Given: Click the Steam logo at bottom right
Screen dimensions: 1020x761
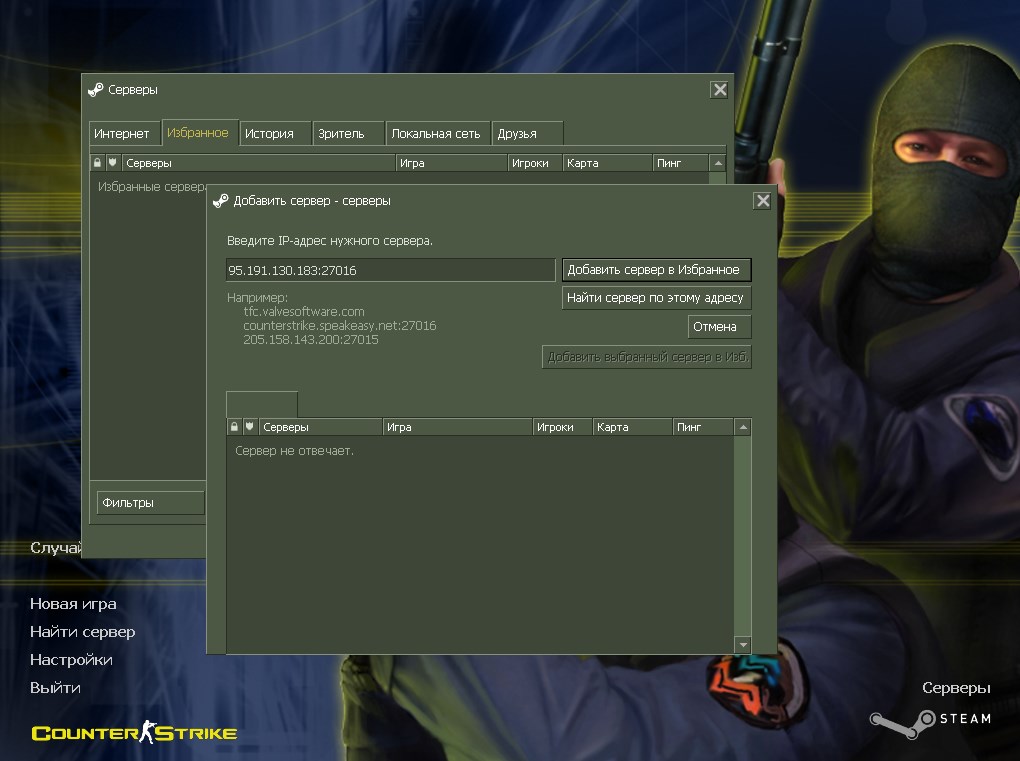Looking at the screenshot, I should pyautogui.click(x=931, y=723).
